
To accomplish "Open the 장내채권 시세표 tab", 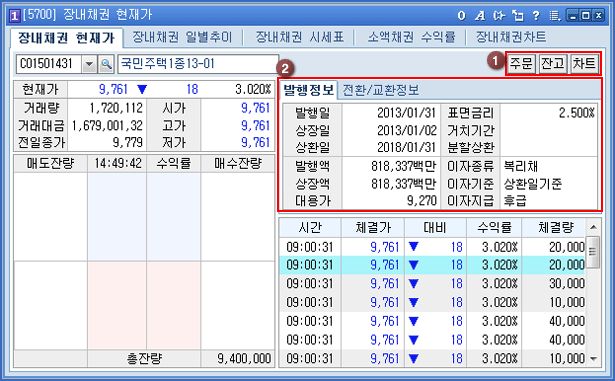I will pyautogui.click(x=300, y=37).
